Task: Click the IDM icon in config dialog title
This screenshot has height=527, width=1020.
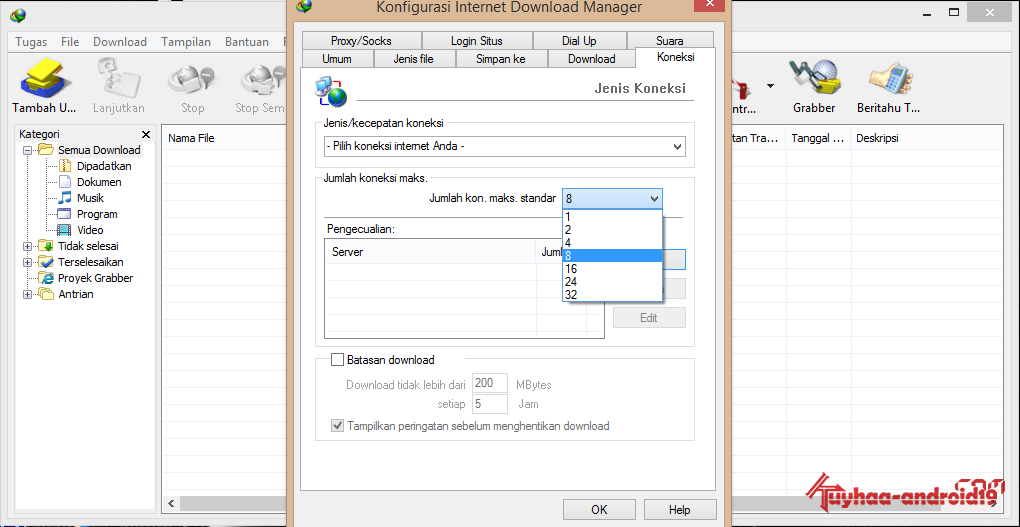Action: (x=304, y=7)
